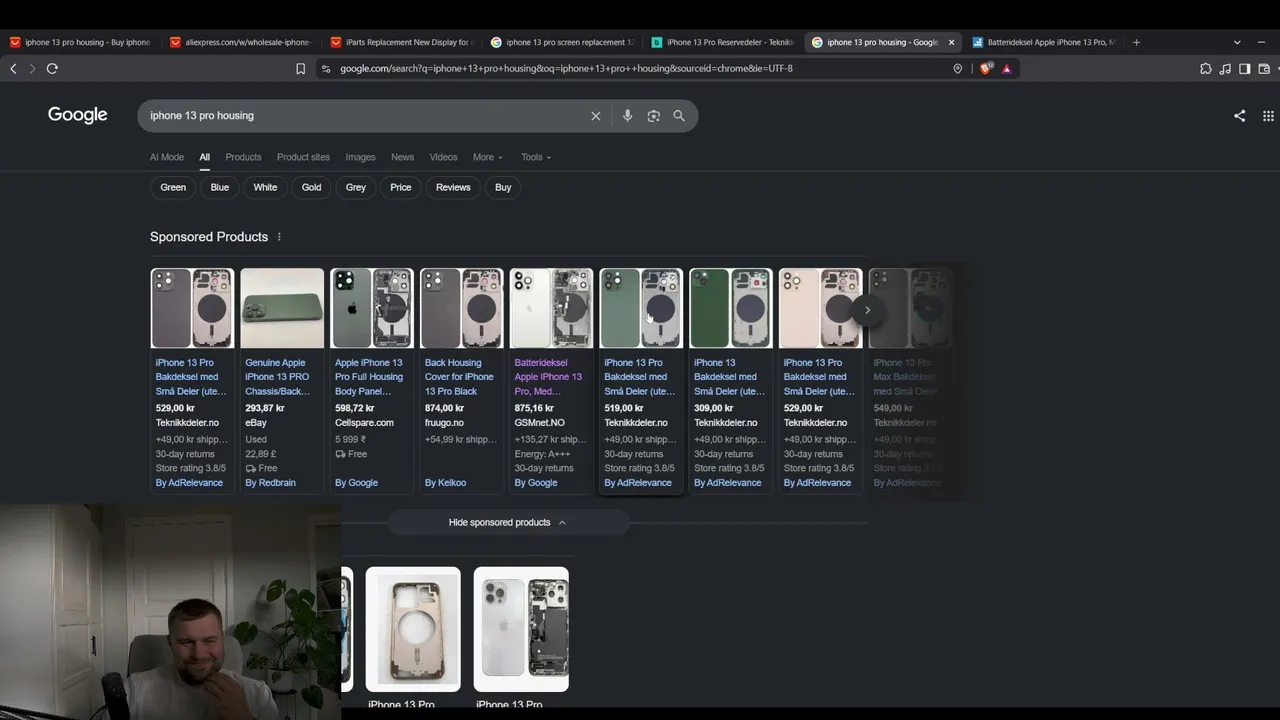
Task: Click the By Kelkoo link
Action: click(445, 483)
